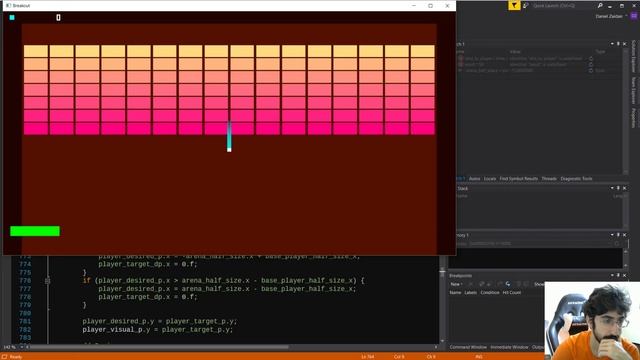The height and width of the screenshot is (360, 640).
Task: Open the Command Window tab
Action: (468, 347)
